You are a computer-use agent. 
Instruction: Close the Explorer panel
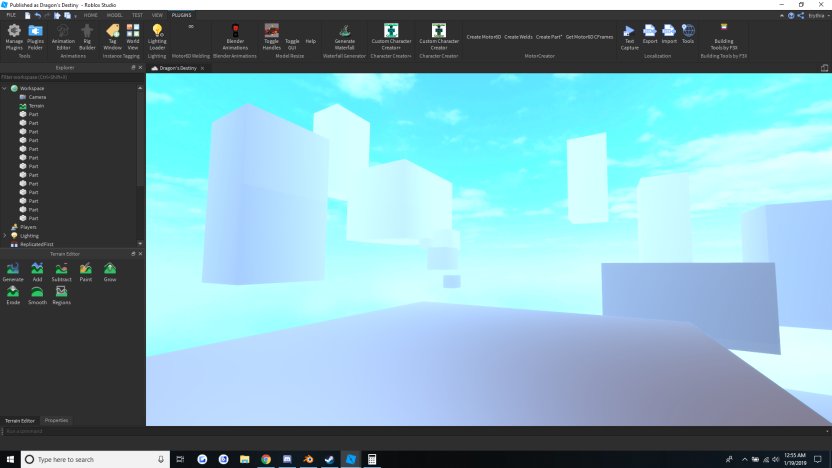[141, 68]
